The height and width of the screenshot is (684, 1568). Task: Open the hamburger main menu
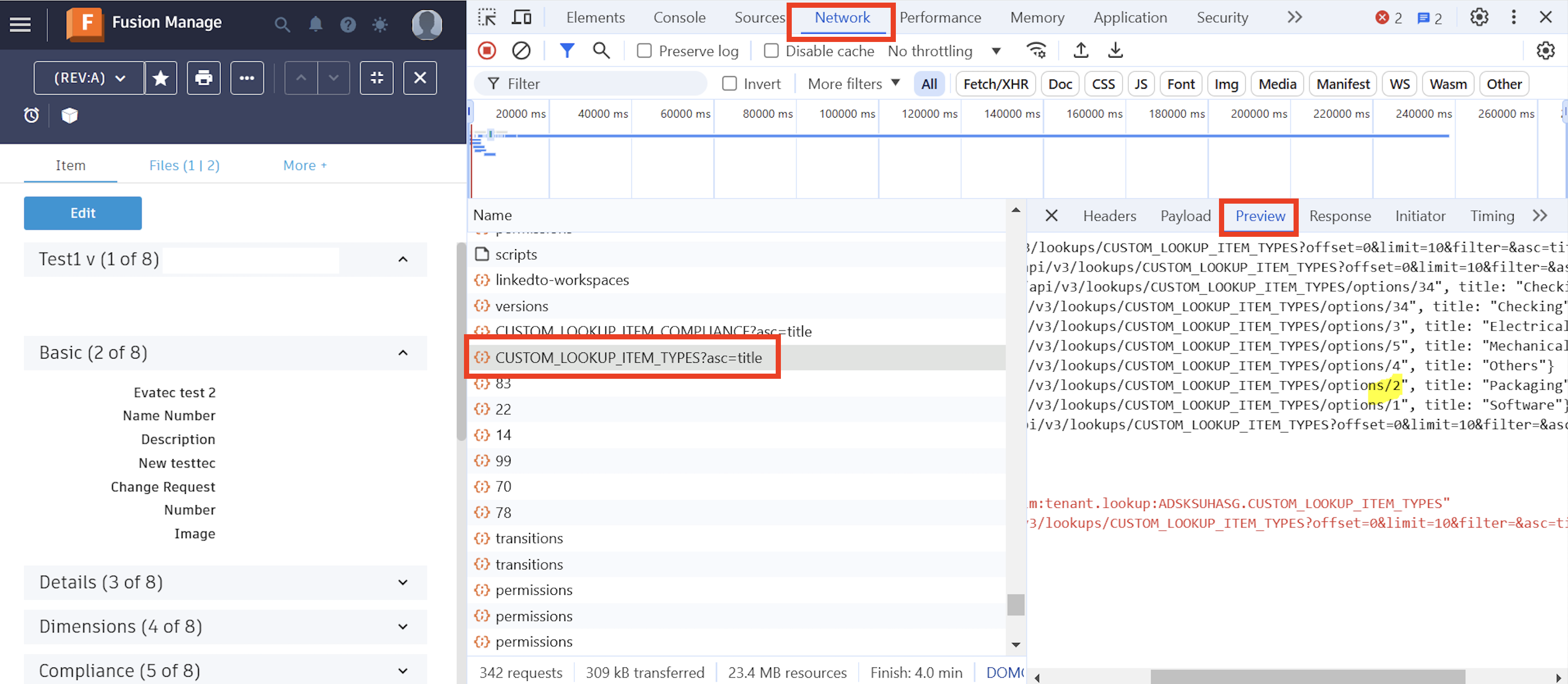[20, 24]
